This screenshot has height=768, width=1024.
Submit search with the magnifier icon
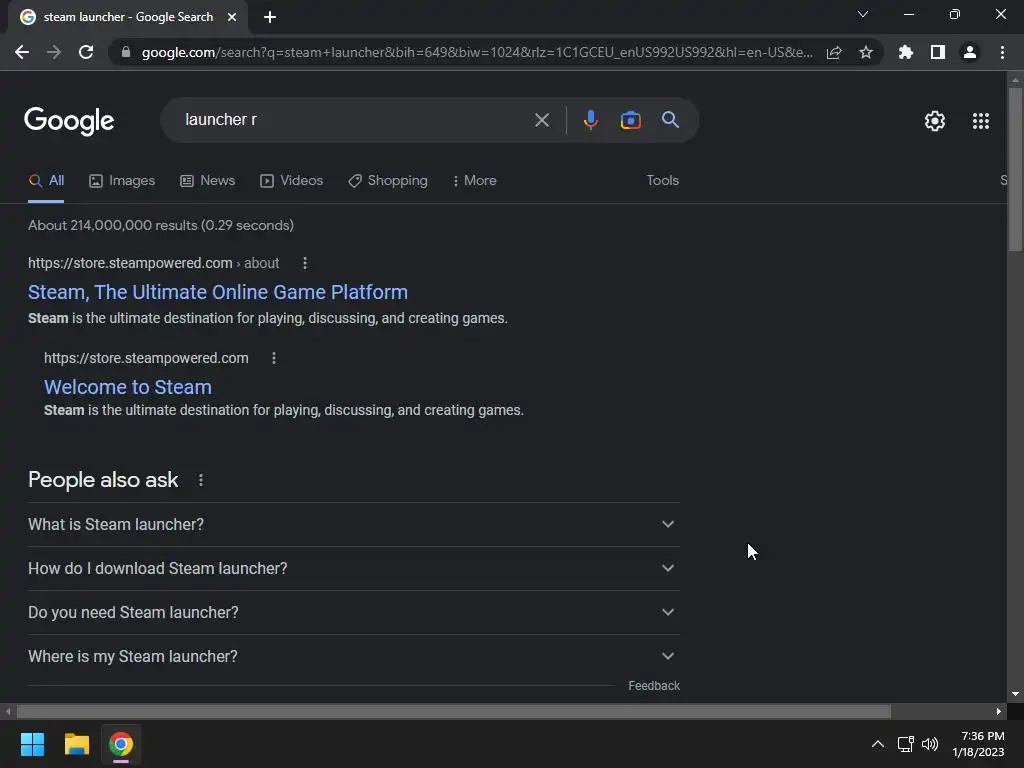pos(670,120)
